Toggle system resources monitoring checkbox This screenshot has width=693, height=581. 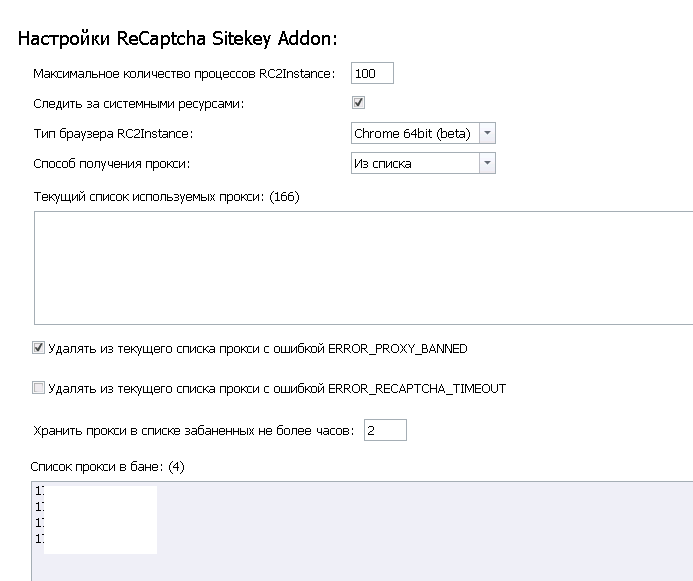click(358, 103)
